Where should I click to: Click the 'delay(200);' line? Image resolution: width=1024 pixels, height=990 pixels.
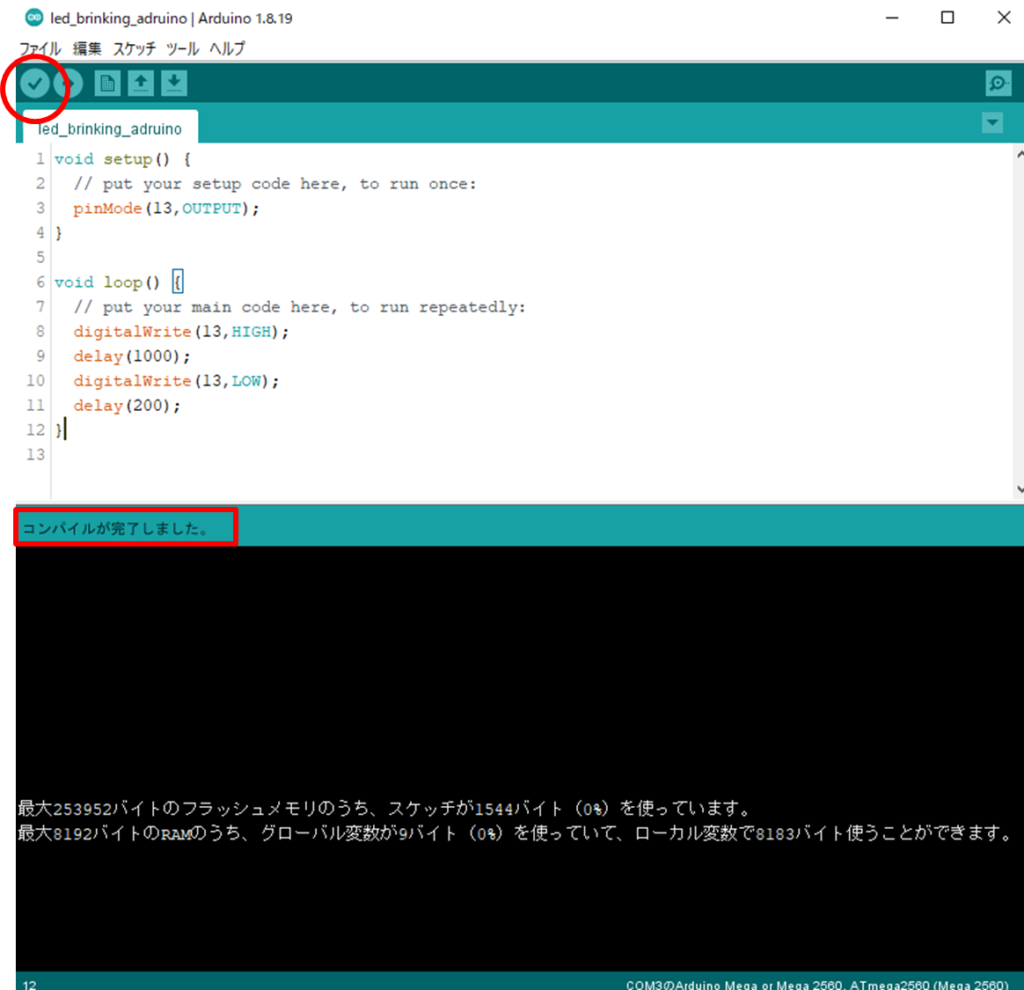pyautogui.click(x=127, y=406)
